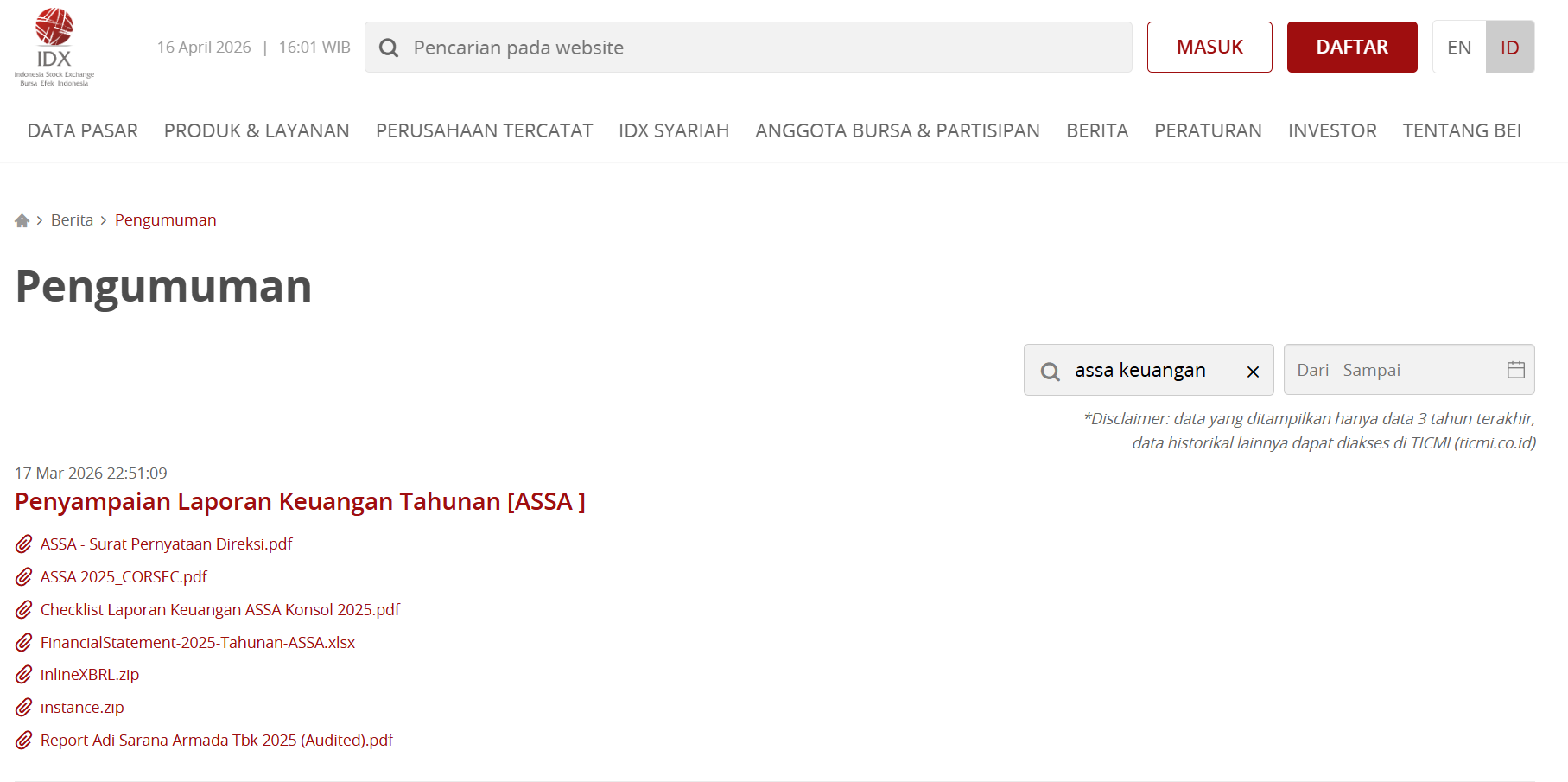This screenshot has width=1568, height=782.
Task: Click the Pengumuman breadcrumb link
Action: [166, 220]
